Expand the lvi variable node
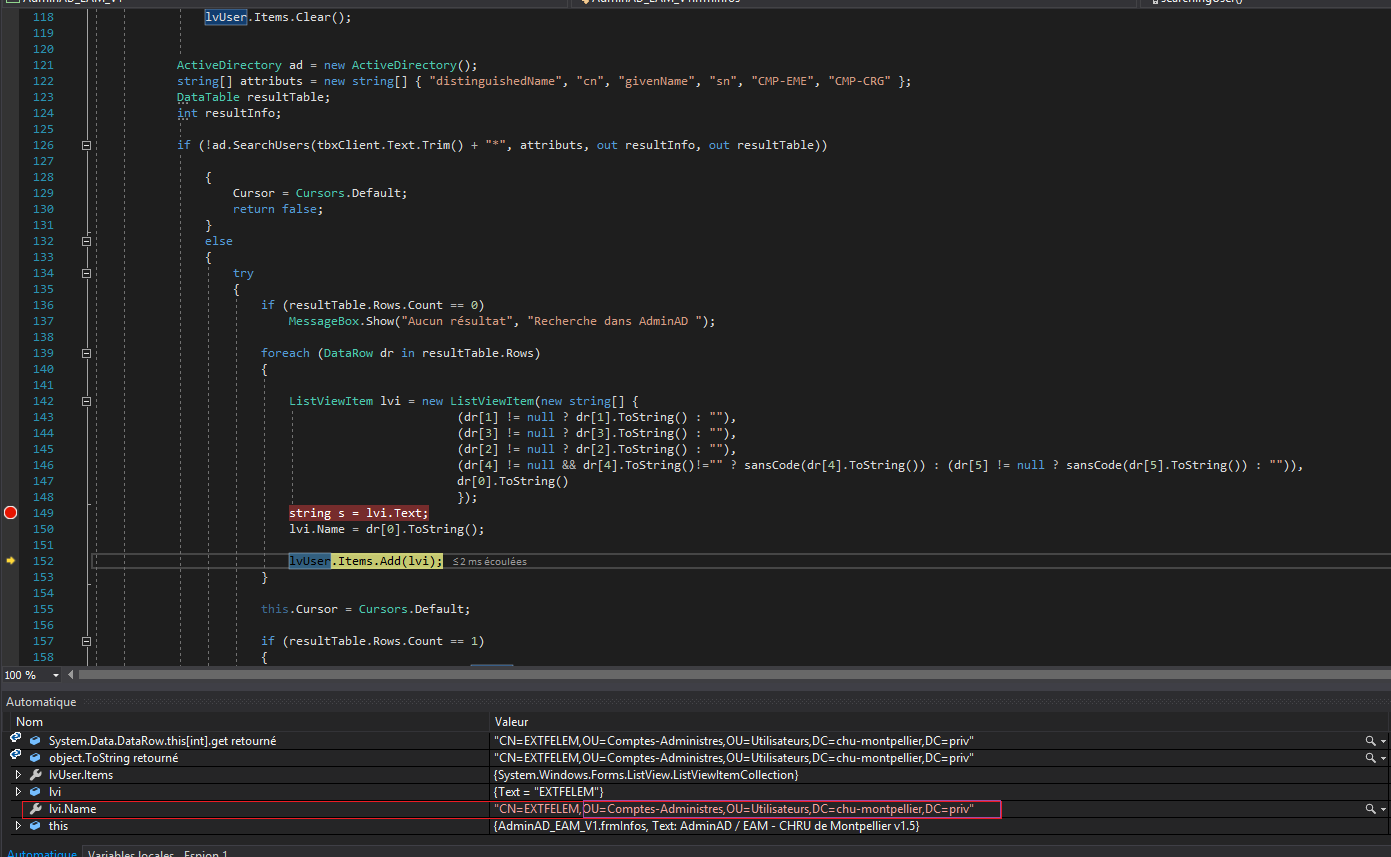The height and width of the screenshot is (857, 1391). pyautogui.click(x=18, y=792)
